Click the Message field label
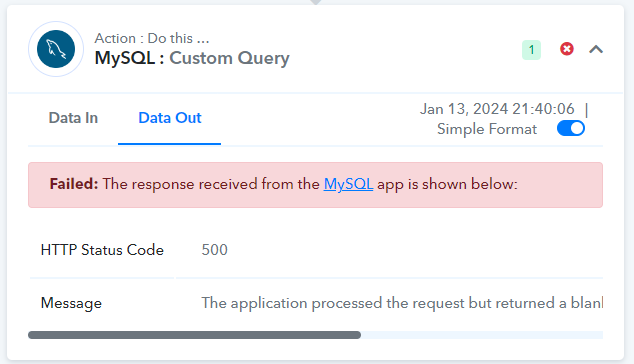634x364 pixels. pyautogui.click(x=71, y=303)
